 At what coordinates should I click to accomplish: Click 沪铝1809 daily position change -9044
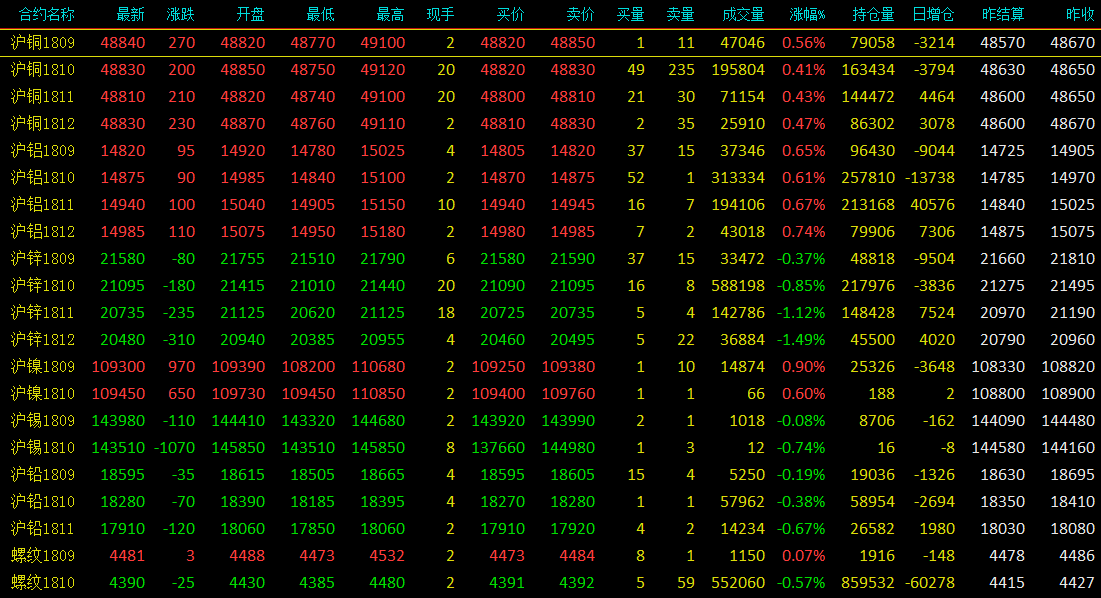pyautogui.click(x=935, y=151)
